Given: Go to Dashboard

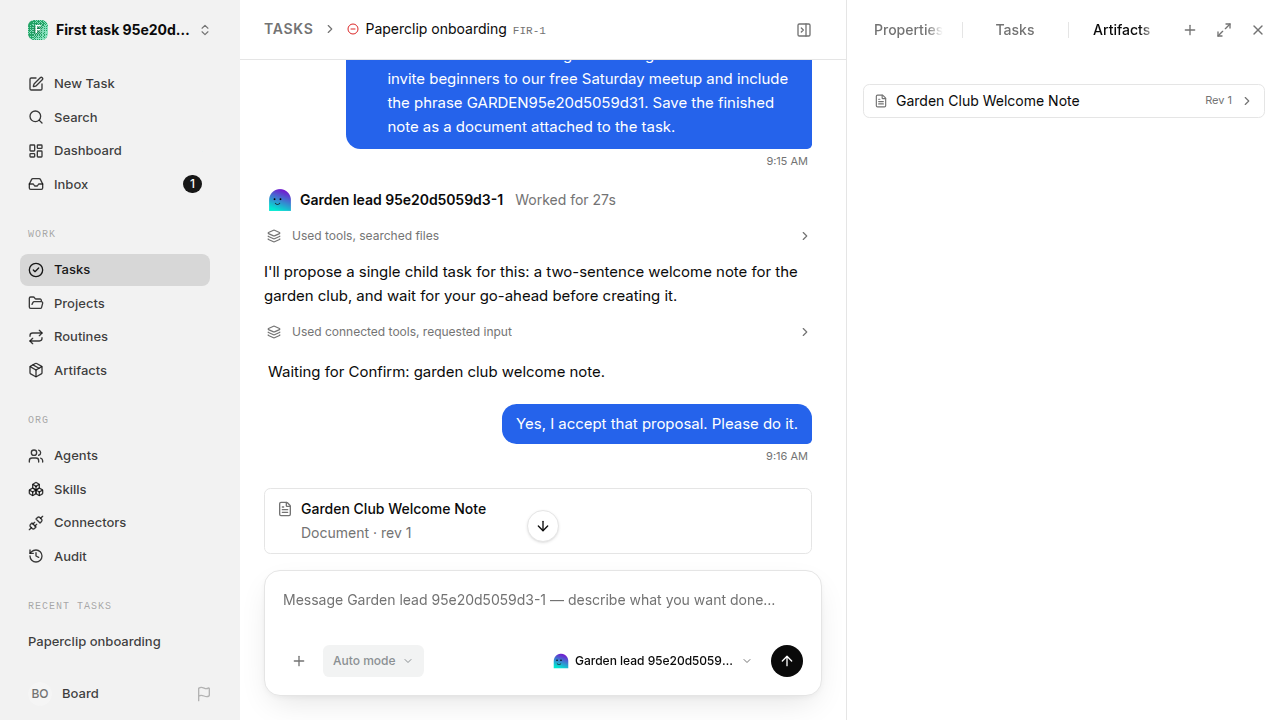Looking at the screenshot, I should pos(115,150).
